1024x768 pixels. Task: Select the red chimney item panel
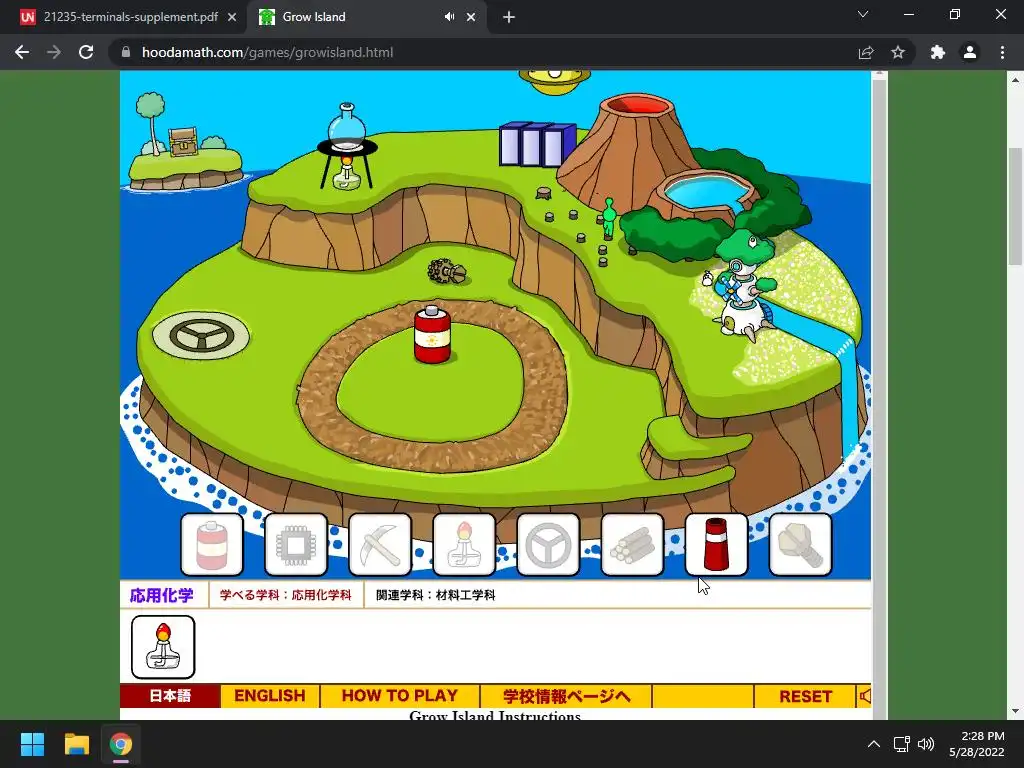click(716, 545)
